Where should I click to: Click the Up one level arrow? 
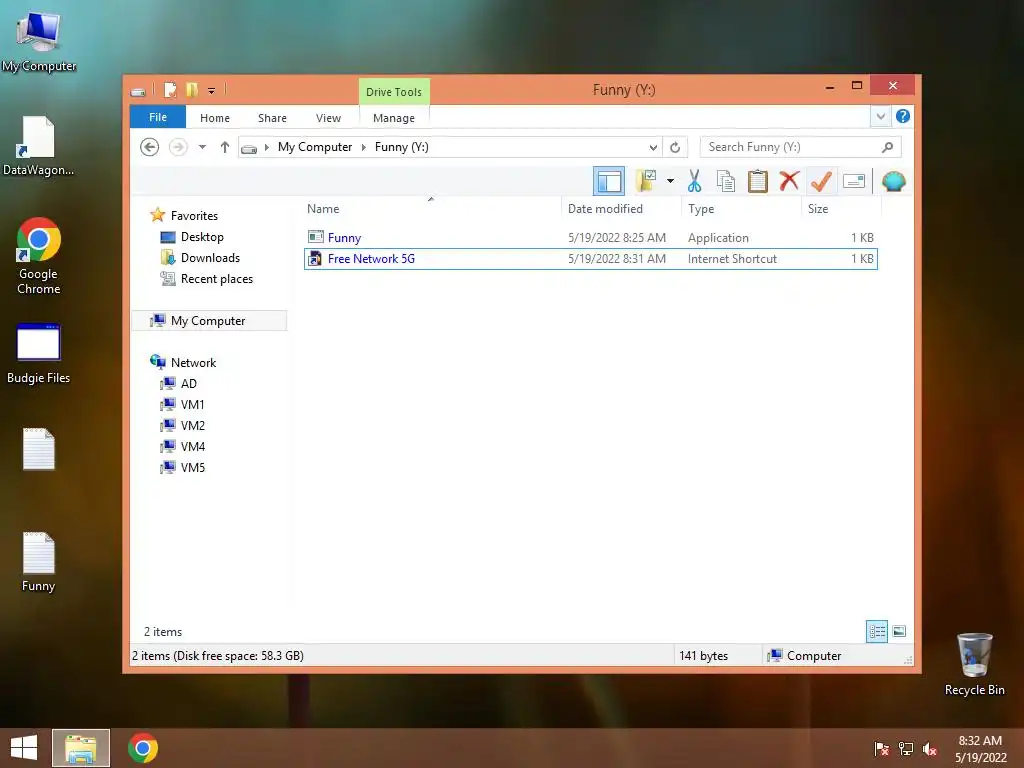click(225, 147)
